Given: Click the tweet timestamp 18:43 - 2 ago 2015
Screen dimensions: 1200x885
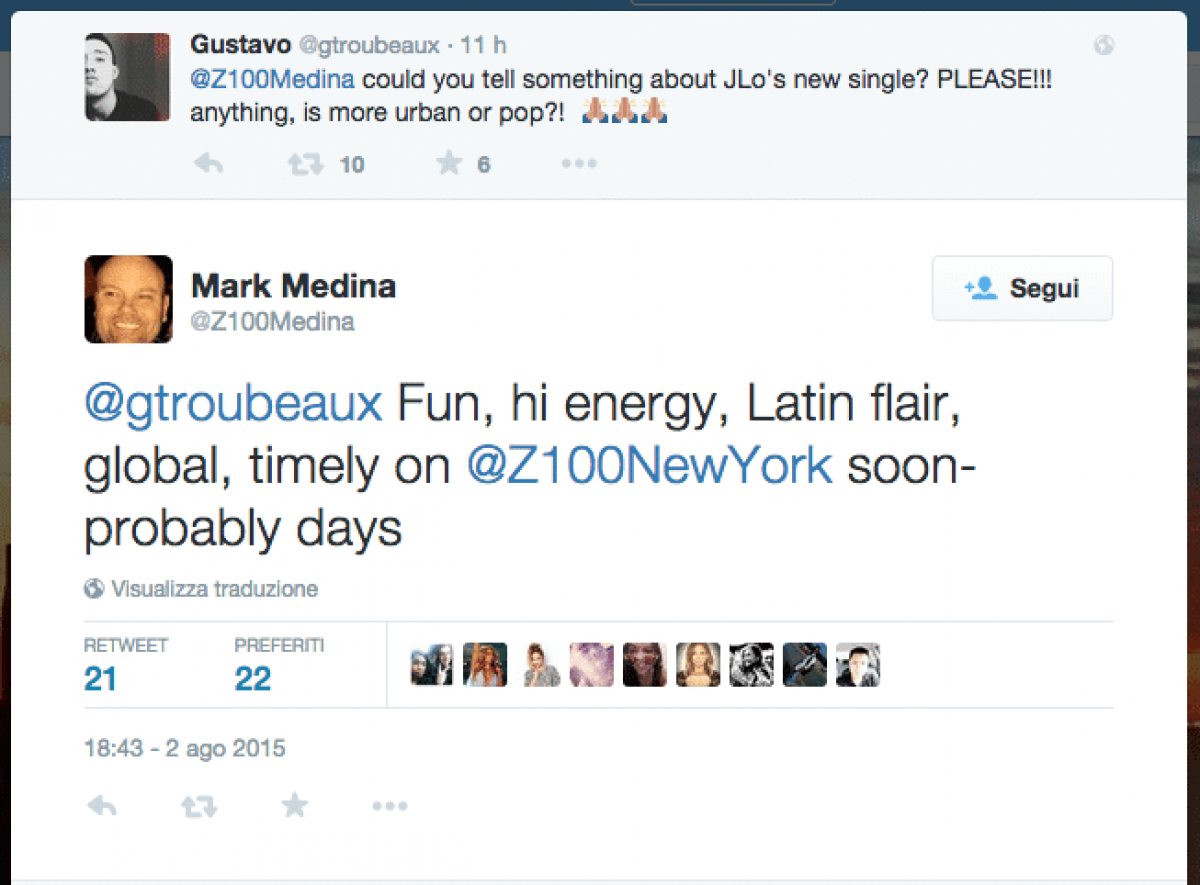Looking at the screenshot, I should (x=185, y=748).
